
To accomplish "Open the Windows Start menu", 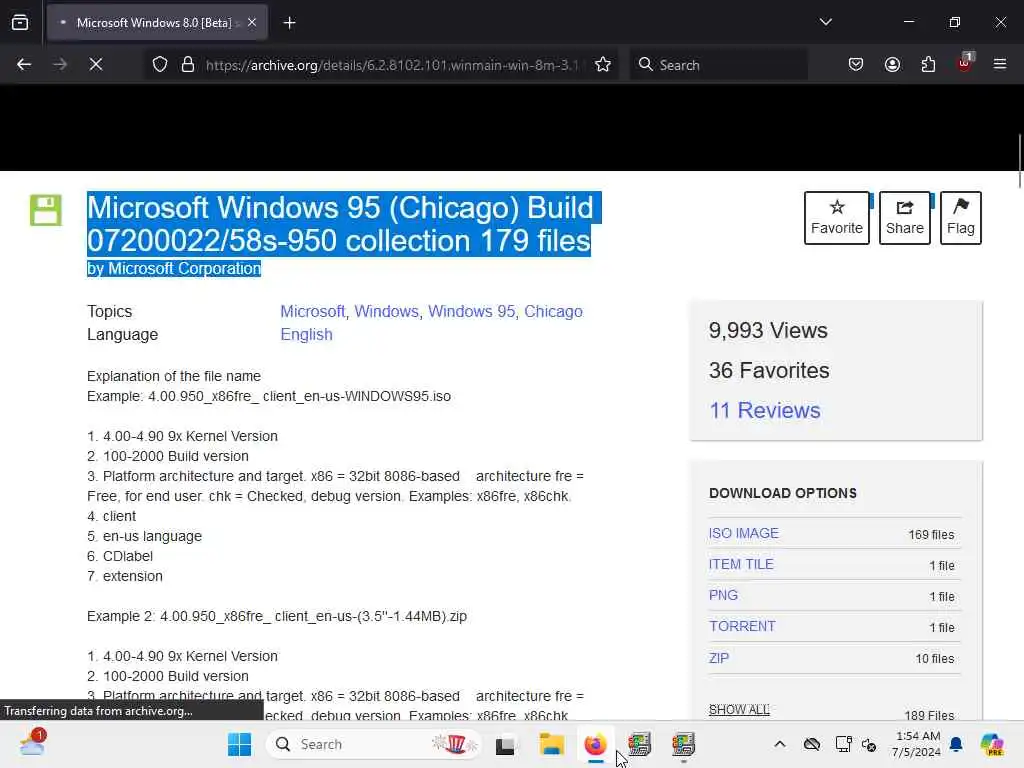I will click(x=239, y=744).
